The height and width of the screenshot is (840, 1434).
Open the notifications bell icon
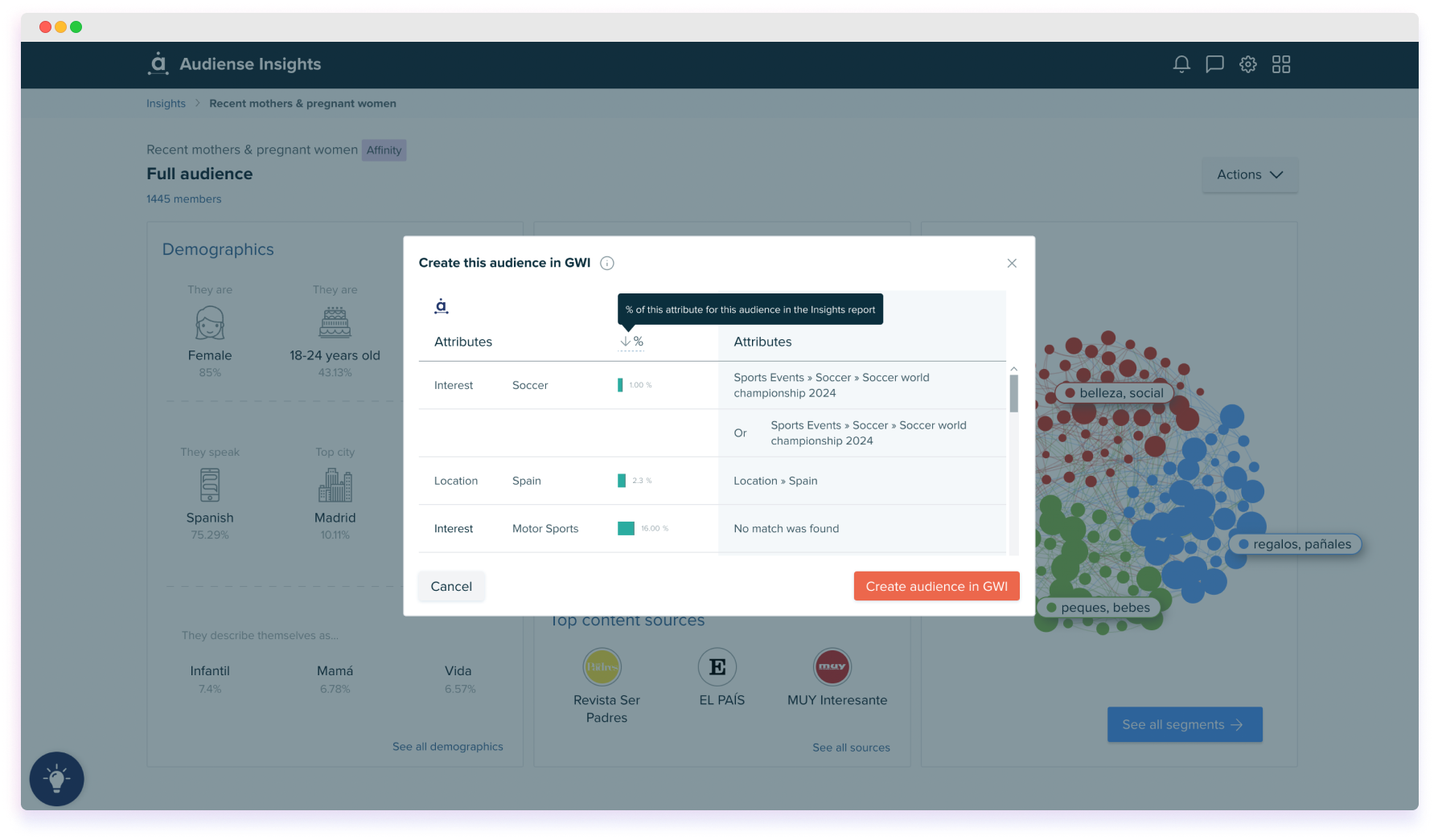pos(1181,64)
